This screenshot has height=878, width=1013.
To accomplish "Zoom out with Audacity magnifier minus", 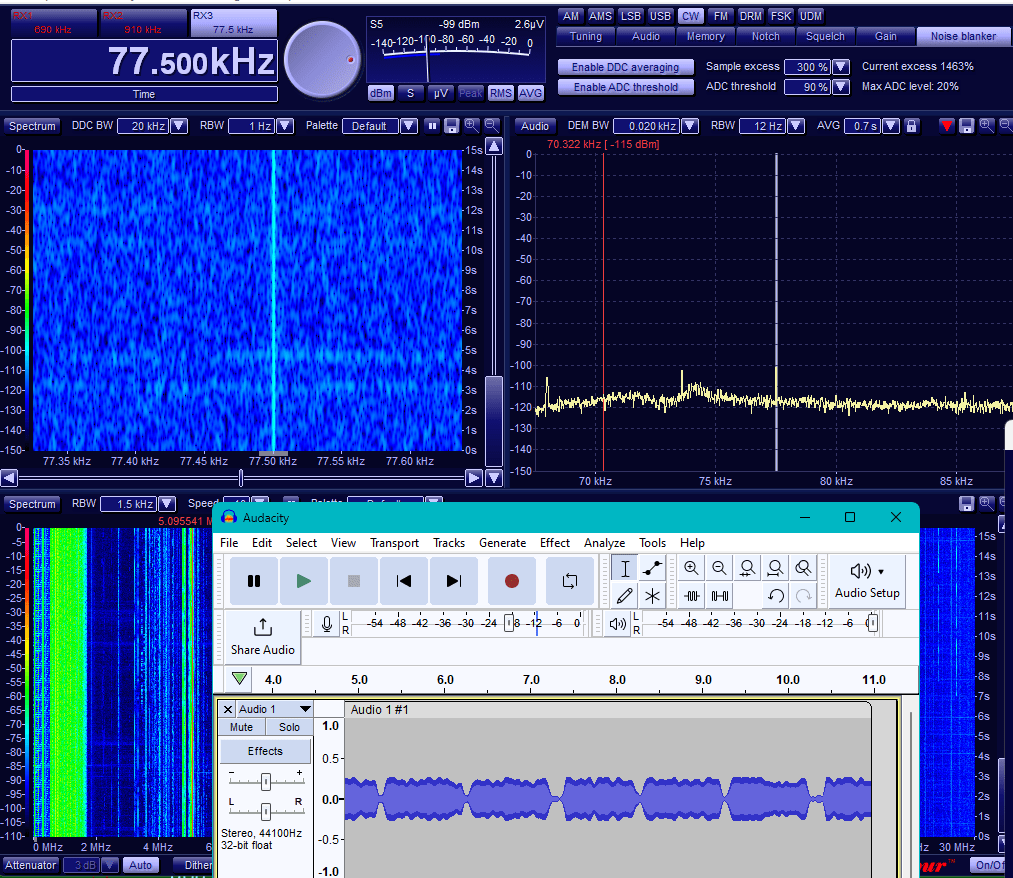I will coord(719,569).
